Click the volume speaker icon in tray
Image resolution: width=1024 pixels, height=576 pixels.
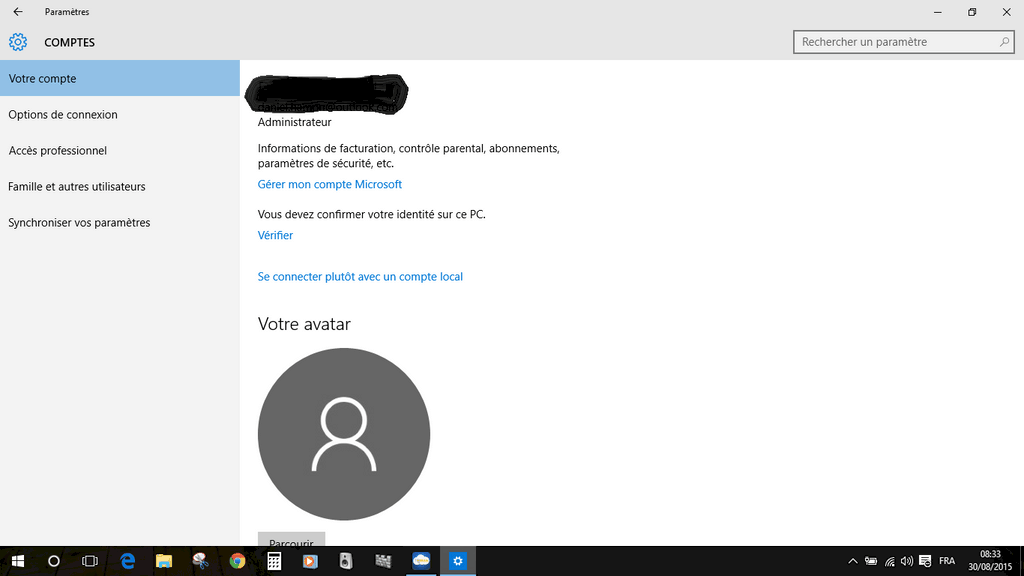tap(907, 561)
